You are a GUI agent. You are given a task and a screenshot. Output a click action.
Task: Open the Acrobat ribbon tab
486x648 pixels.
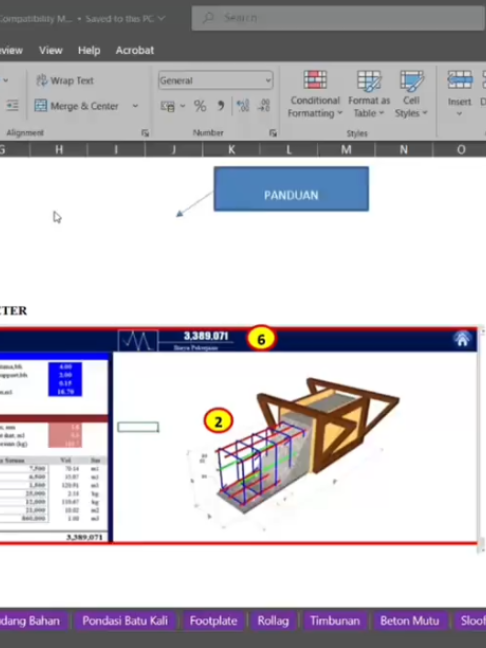(135, 50)
